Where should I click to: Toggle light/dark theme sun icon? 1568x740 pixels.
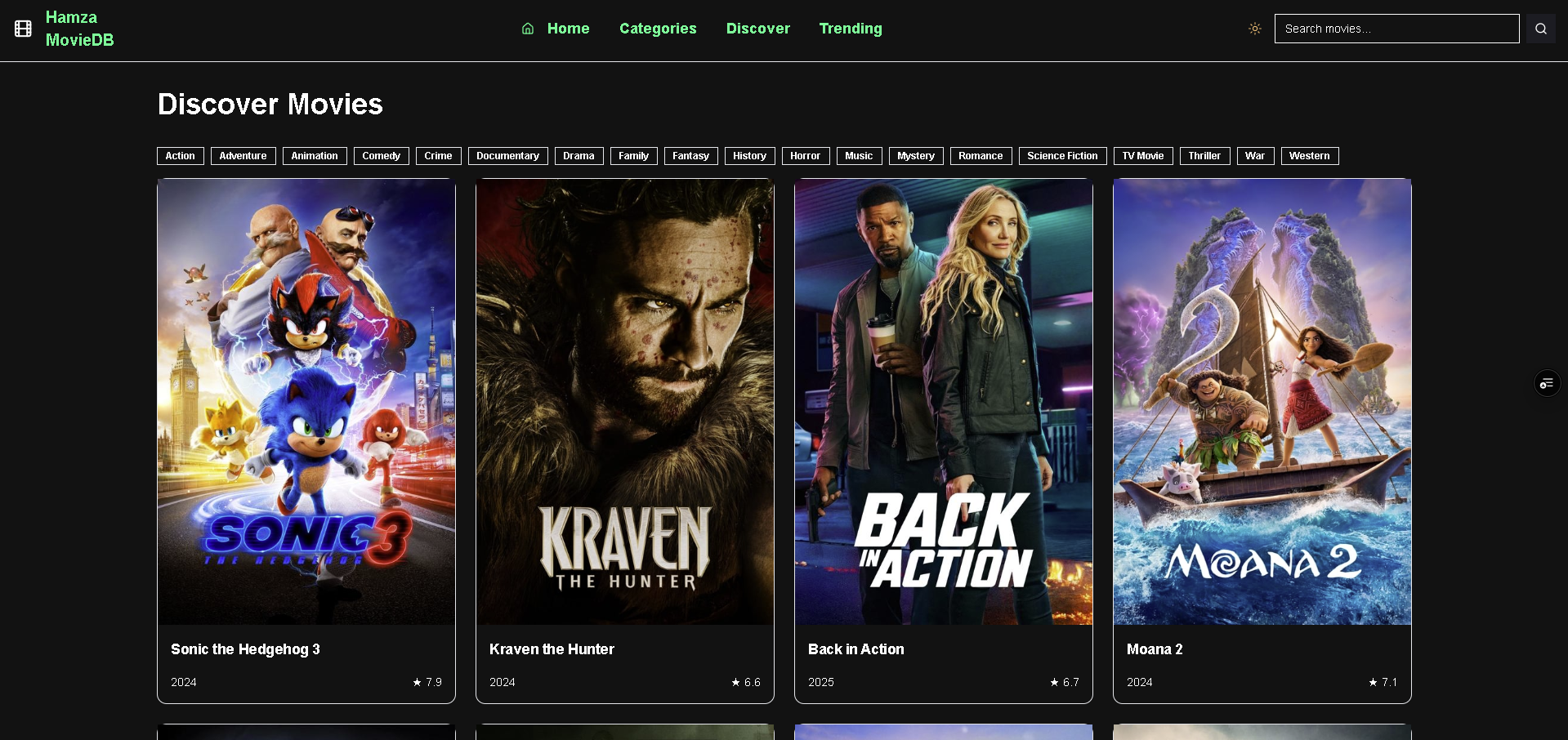1255,29
